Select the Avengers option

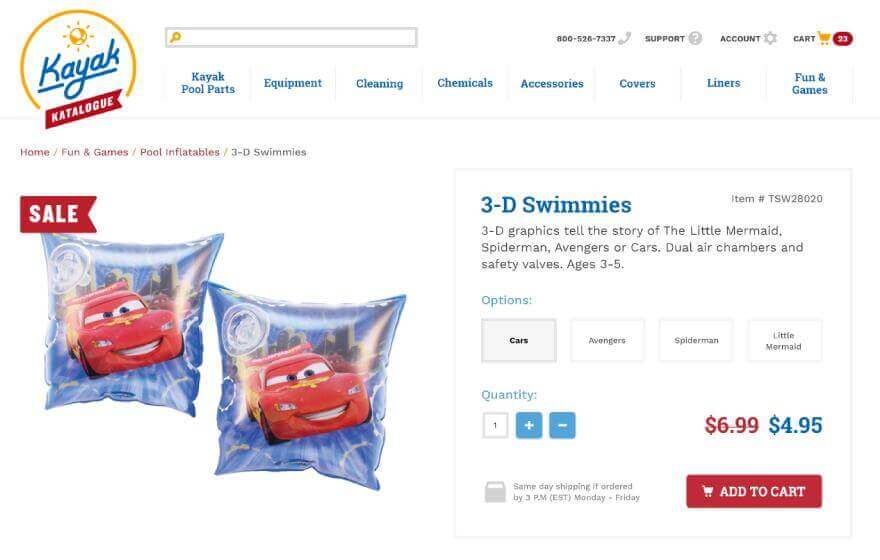[607, 341]
